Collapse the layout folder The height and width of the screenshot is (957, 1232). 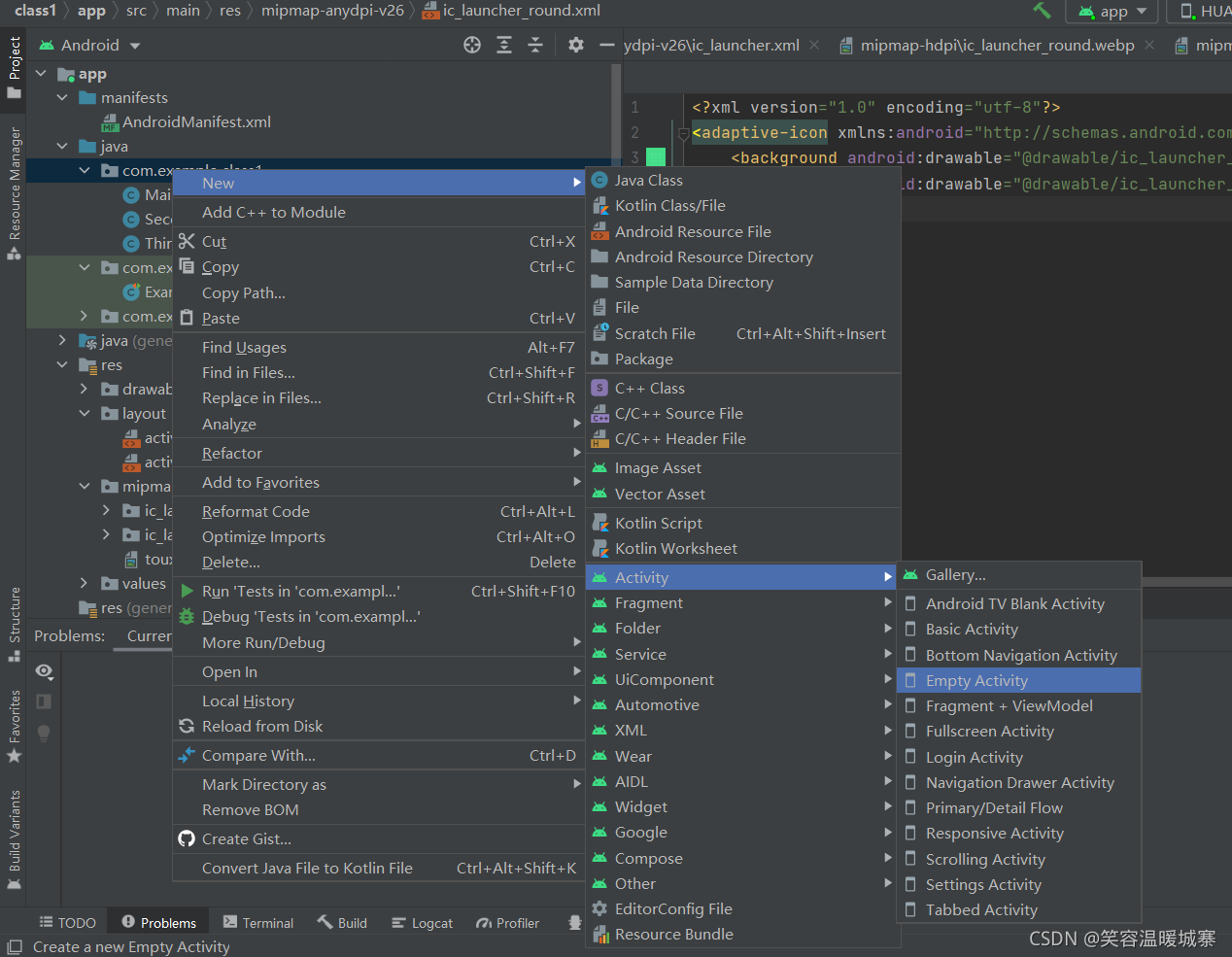click(84, 414)
